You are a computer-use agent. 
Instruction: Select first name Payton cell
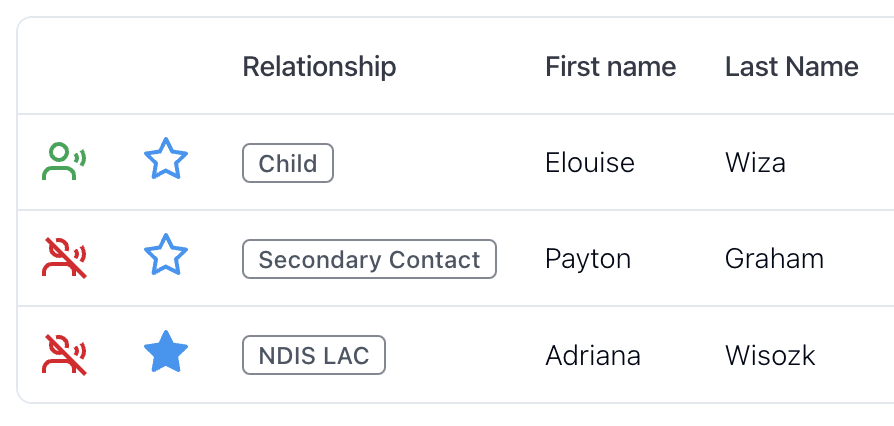(x=588, y=259)
